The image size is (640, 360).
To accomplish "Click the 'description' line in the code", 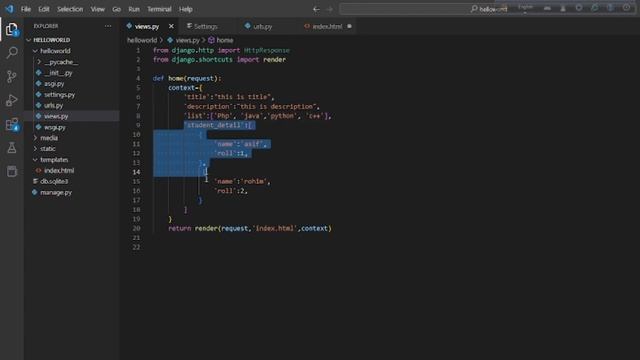I will point(252,107).
